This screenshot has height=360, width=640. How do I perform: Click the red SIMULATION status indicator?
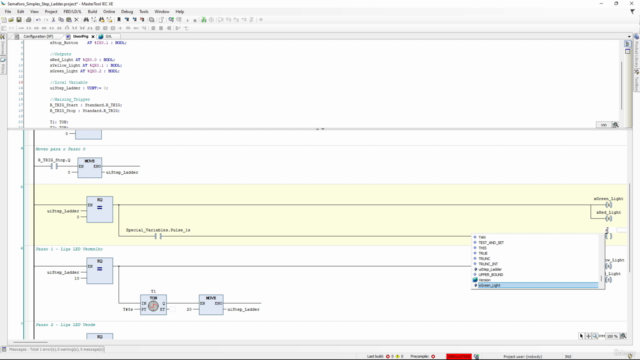[459, 356]
